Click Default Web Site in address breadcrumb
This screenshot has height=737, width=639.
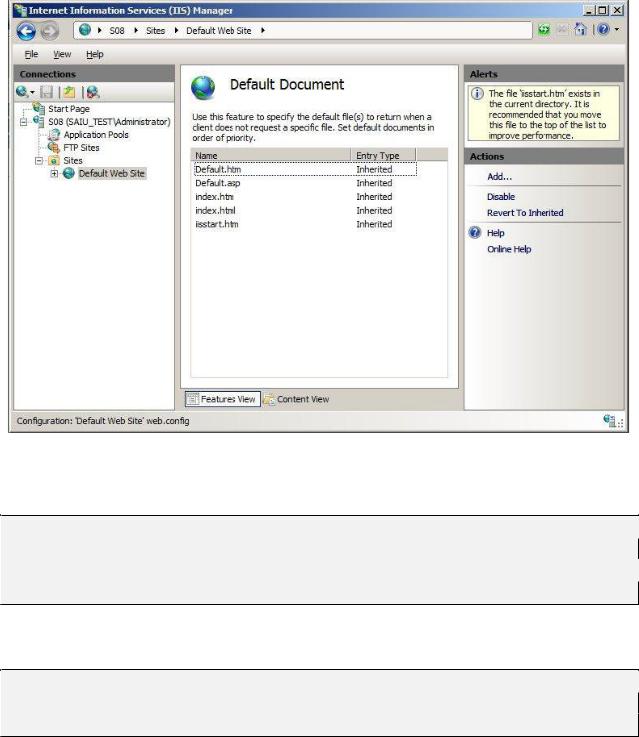coord(218,31)
